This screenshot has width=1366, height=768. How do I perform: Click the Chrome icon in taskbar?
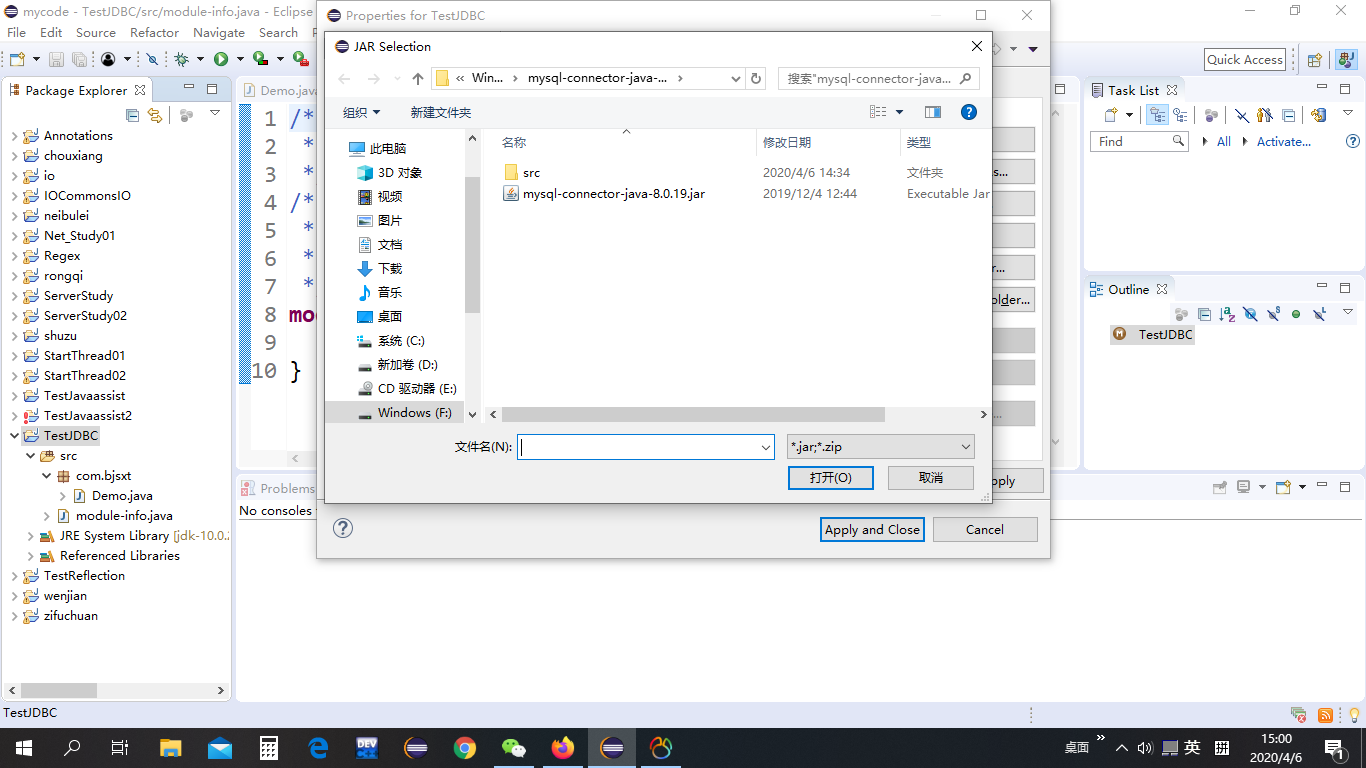pos(465,747)
